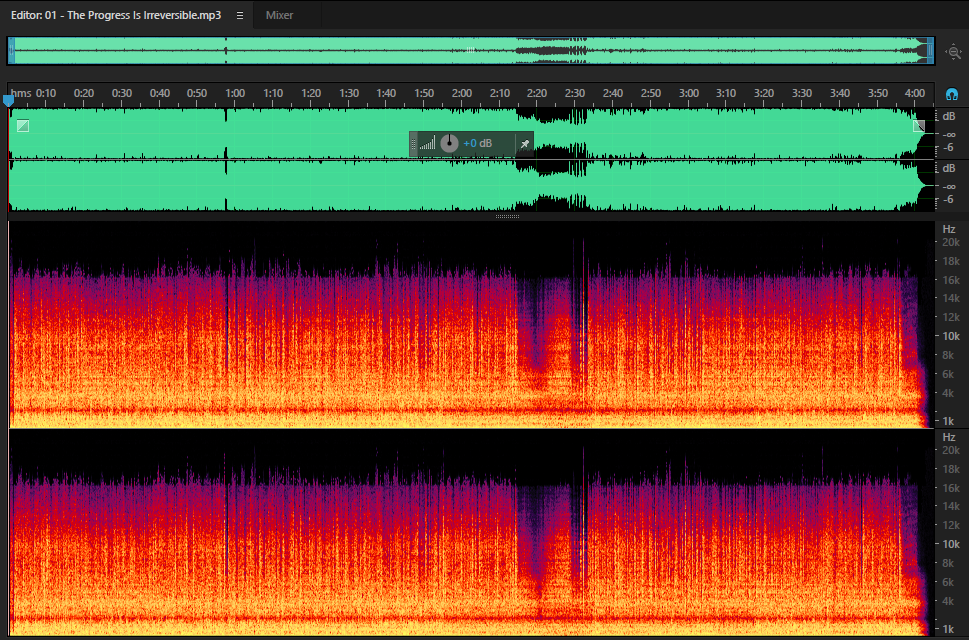Image resolution: width=969 pixels, height=640 pixels.
Task: Click the top spectrogram Hz label
Action: point(949,229)
